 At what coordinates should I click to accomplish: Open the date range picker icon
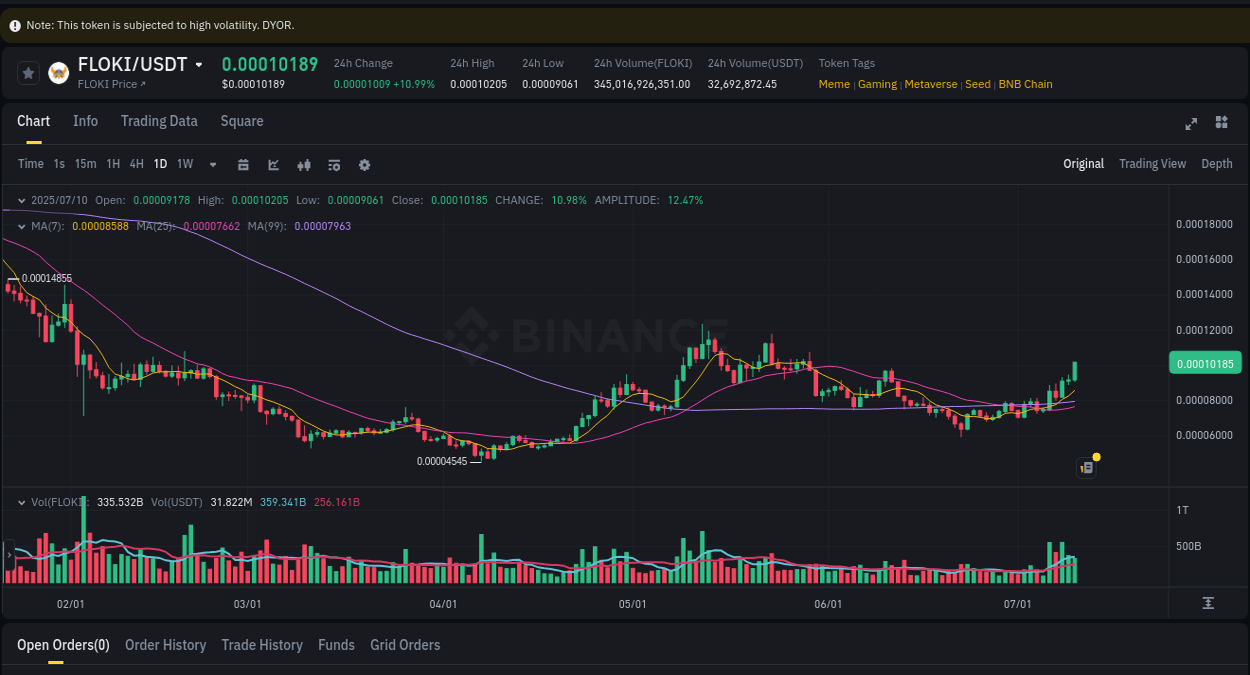pos(243,164)
